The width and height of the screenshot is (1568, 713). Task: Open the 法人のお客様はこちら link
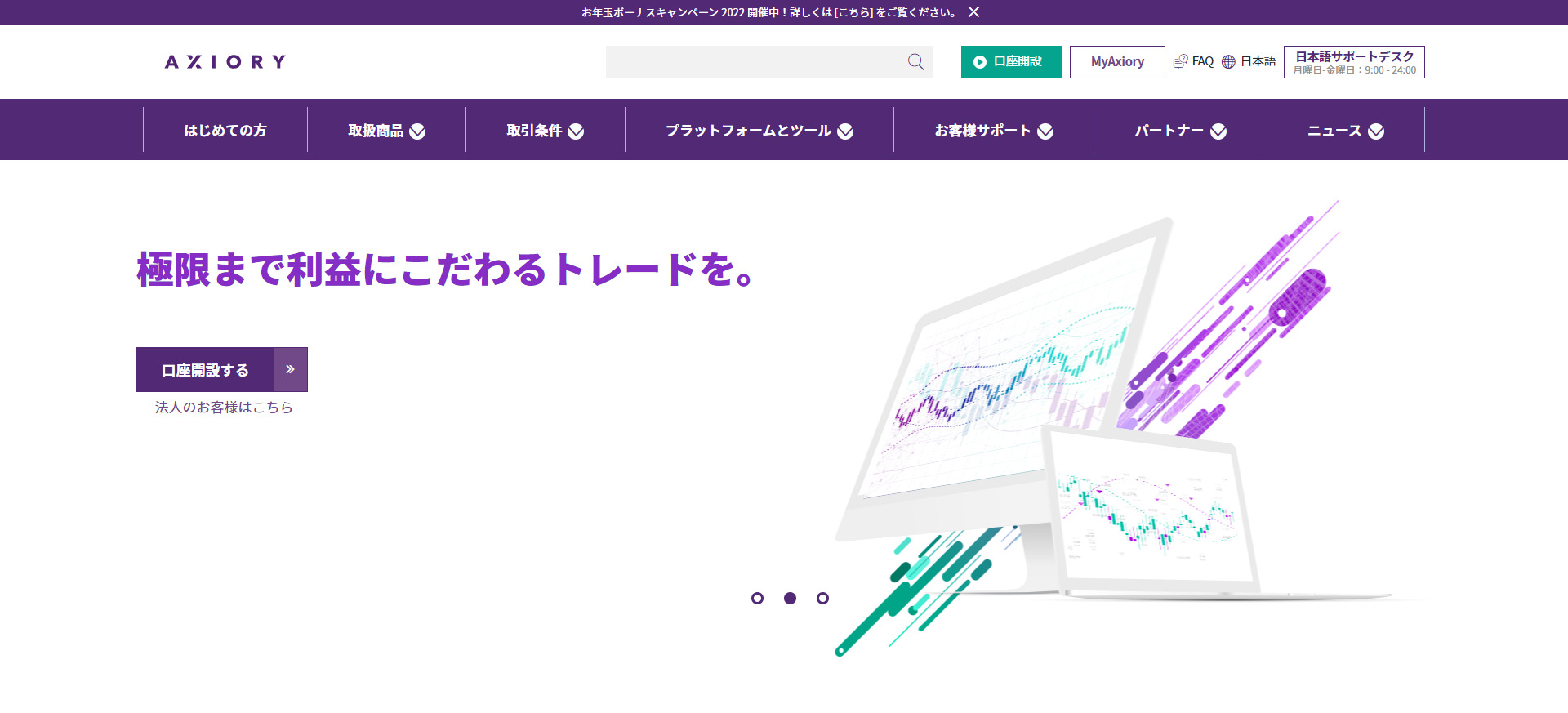pyautogui.click(x=224, y=408)
